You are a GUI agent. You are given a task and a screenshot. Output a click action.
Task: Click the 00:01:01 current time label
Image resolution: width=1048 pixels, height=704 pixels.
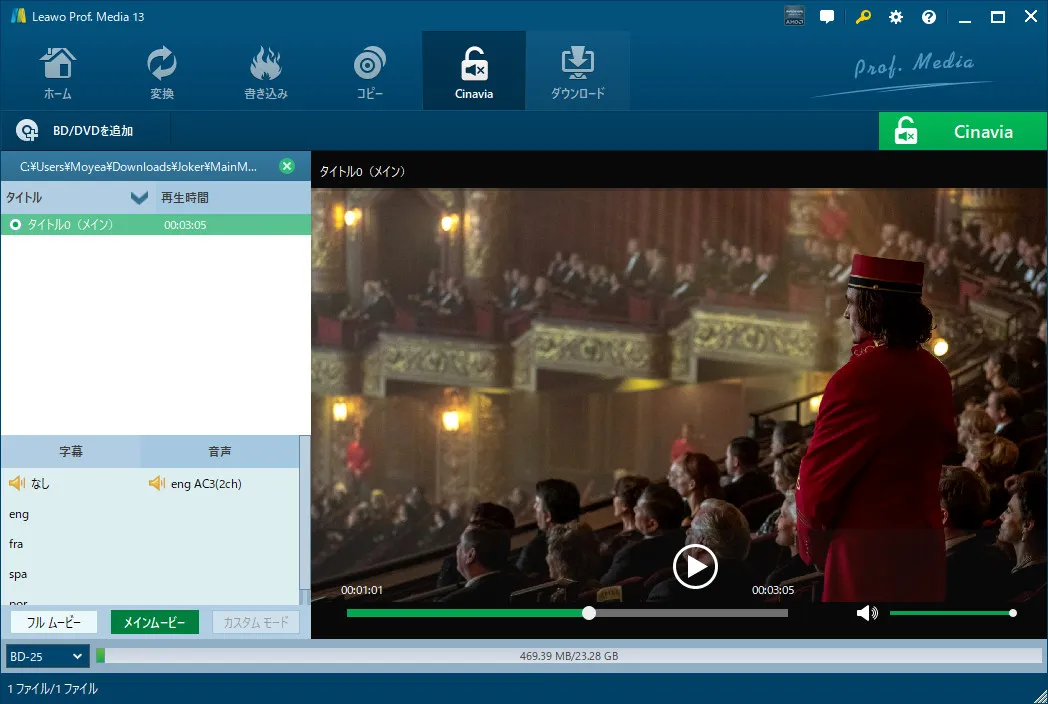click(362, 590)
